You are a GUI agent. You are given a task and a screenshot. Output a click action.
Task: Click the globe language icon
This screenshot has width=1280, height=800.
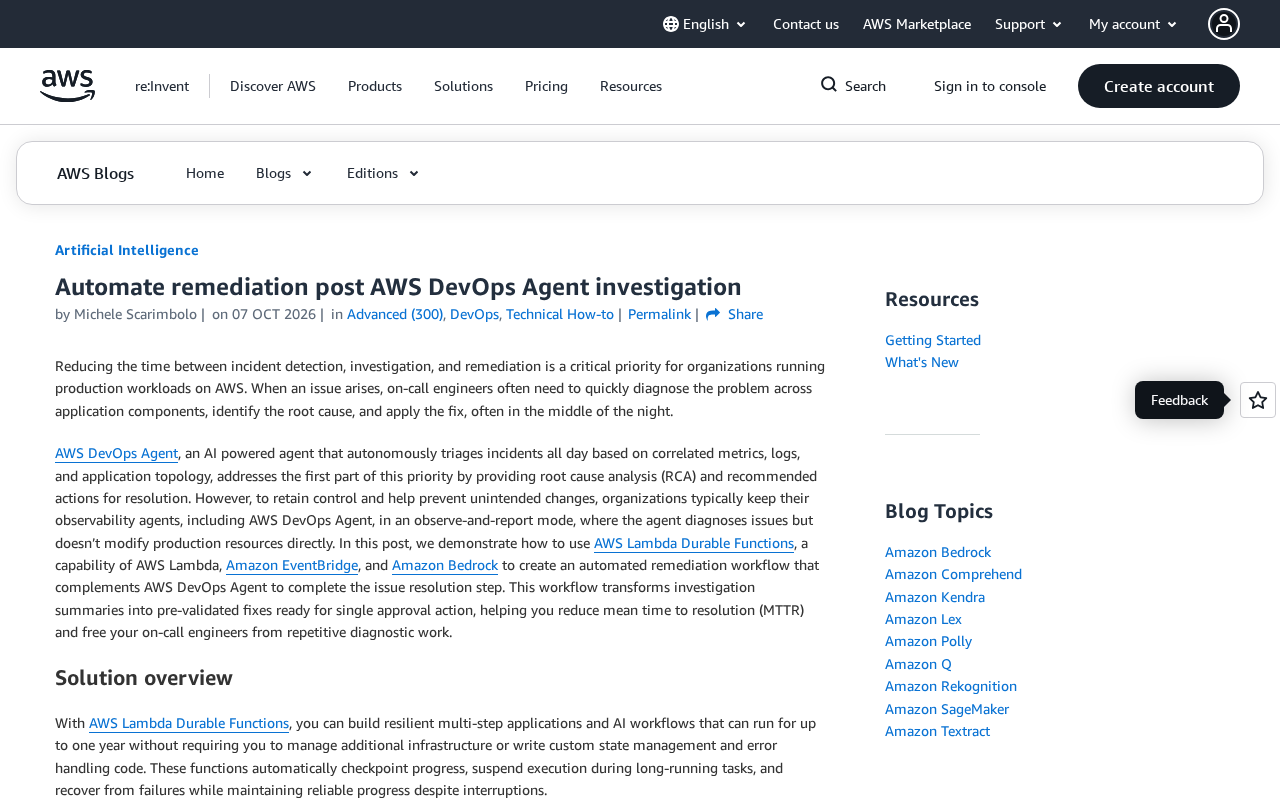click(x=671, y=24)
